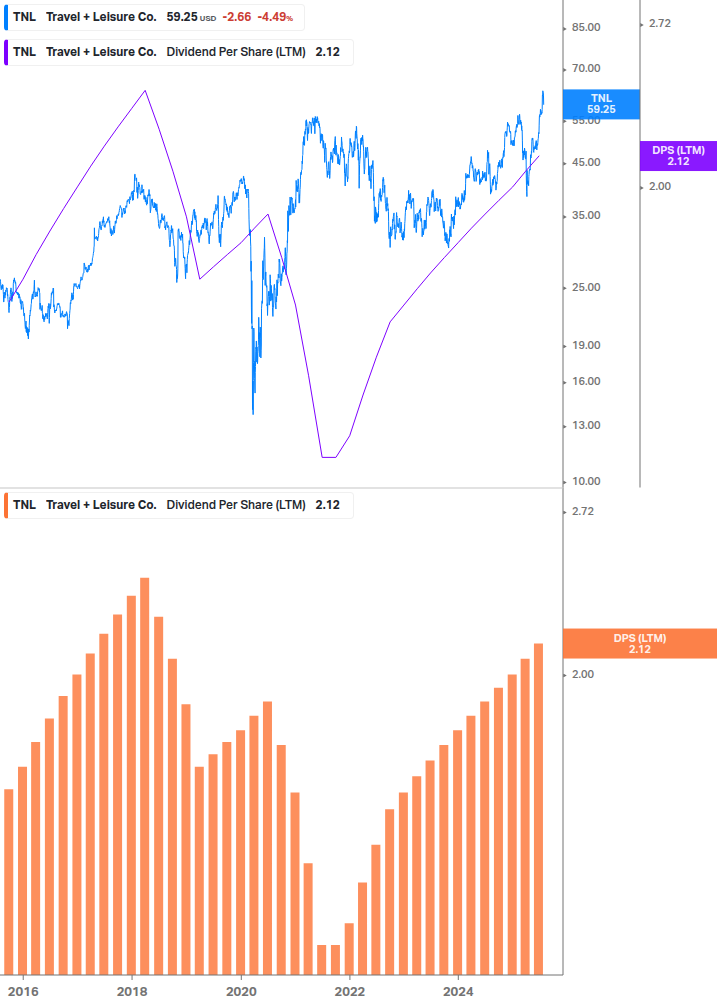Viewport: 717px width, 1005px height.
Task: Click the 2022 label on the time axis
Action: pyautogui.click(x=350, y=992)
